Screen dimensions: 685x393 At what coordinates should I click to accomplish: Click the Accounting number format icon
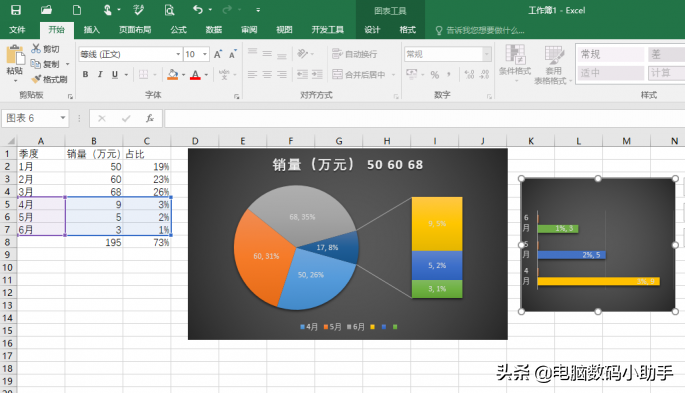point(412,74)
